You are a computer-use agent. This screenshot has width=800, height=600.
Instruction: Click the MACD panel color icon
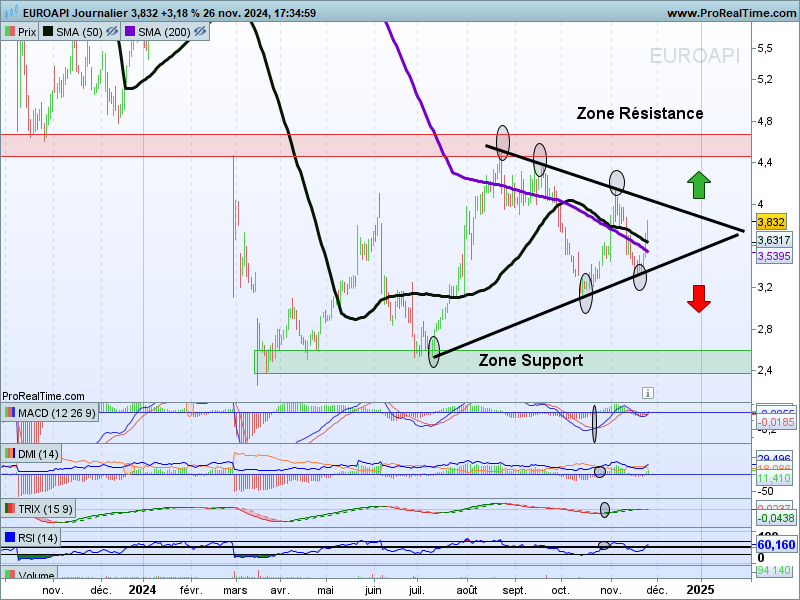pos(10,412)
